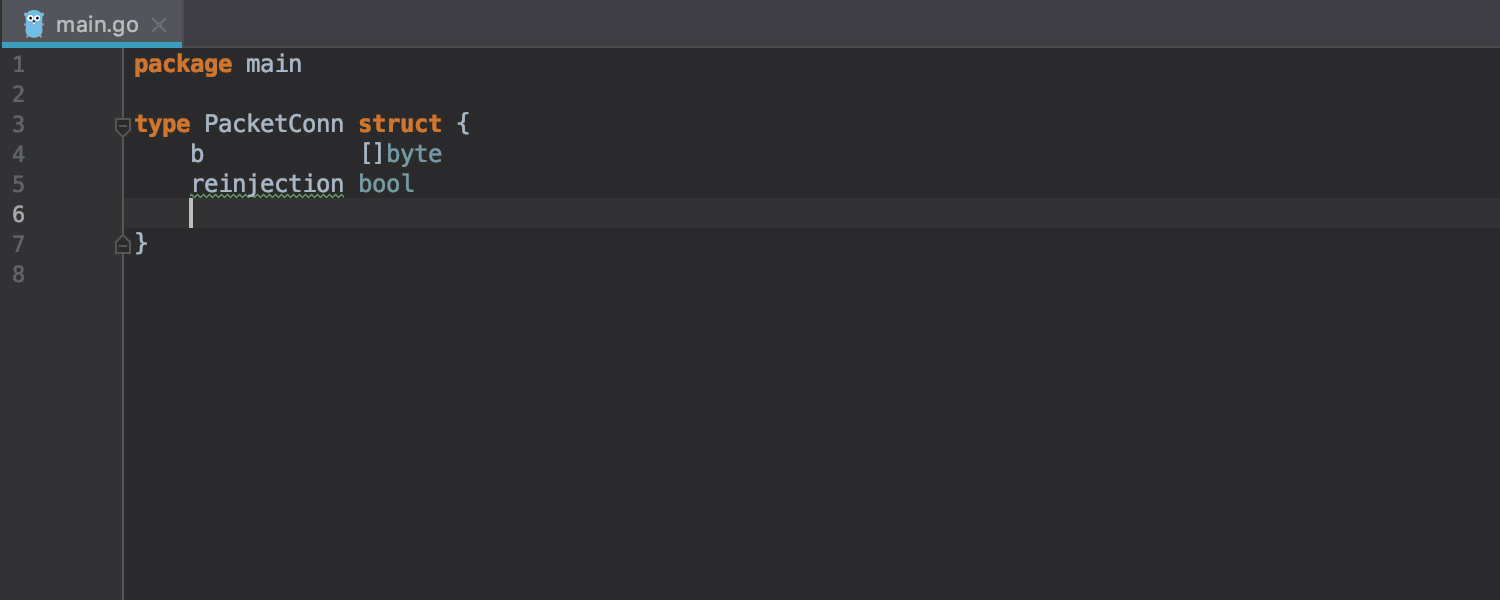
Task: Close the main.go tab
Action: [159, 25]
